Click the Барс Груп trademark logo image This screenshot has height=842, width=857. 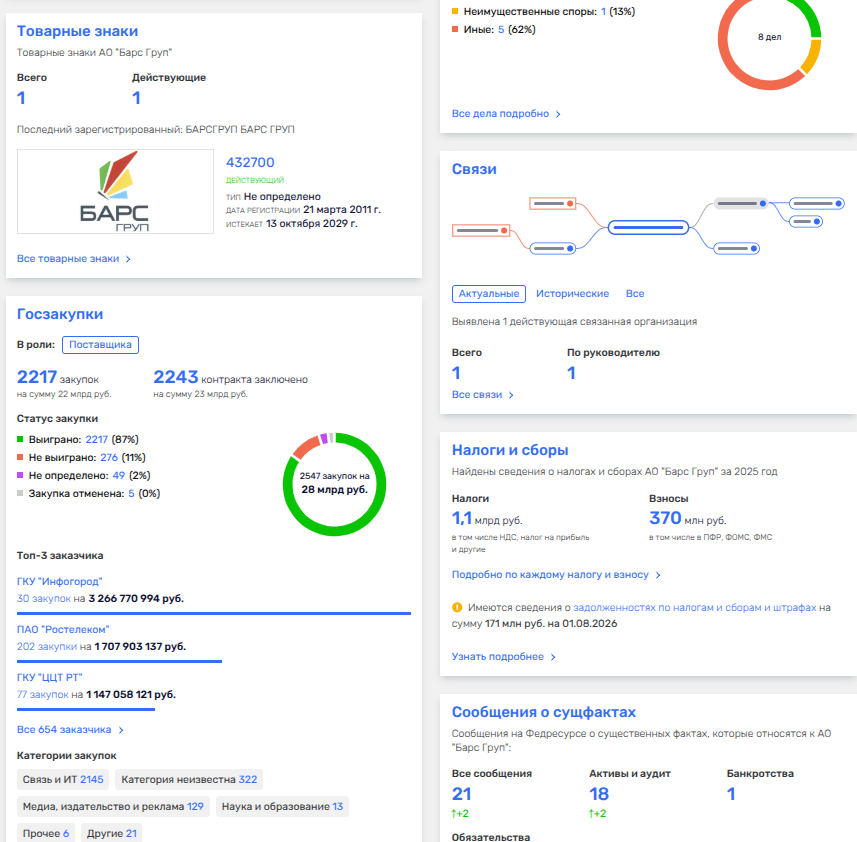(x=115, y=191)
